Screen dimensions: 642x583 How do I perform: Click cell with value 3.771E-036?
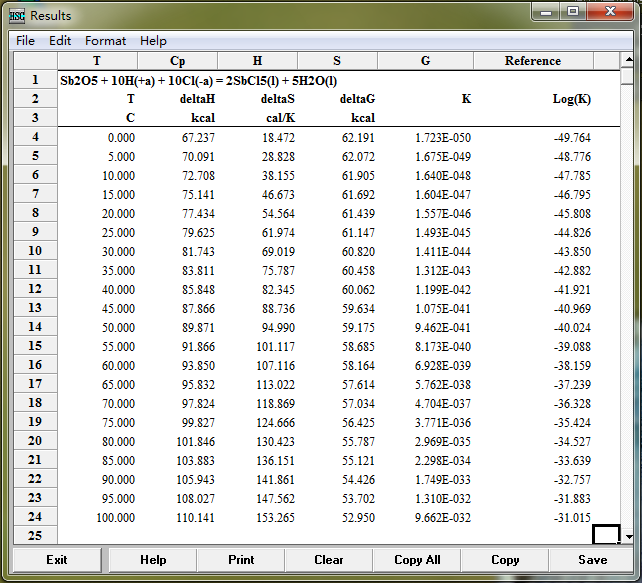(x=443, y=423)
